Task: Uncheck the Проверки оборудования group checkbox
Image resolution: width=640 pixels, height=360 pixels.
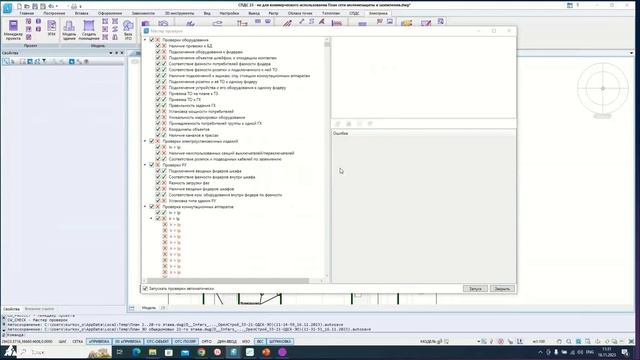Action: [x=151, y=40]
